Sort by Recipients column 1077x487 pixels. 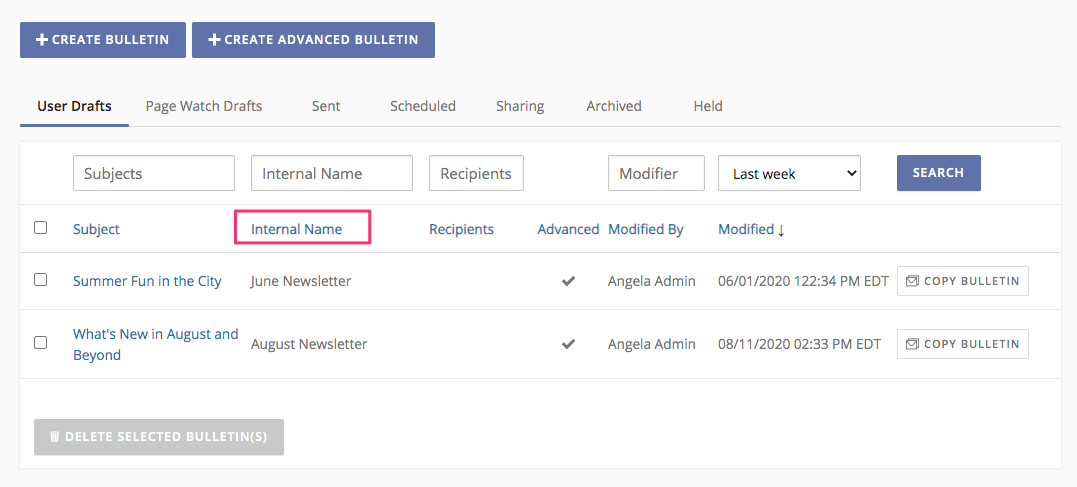[462, 229]
